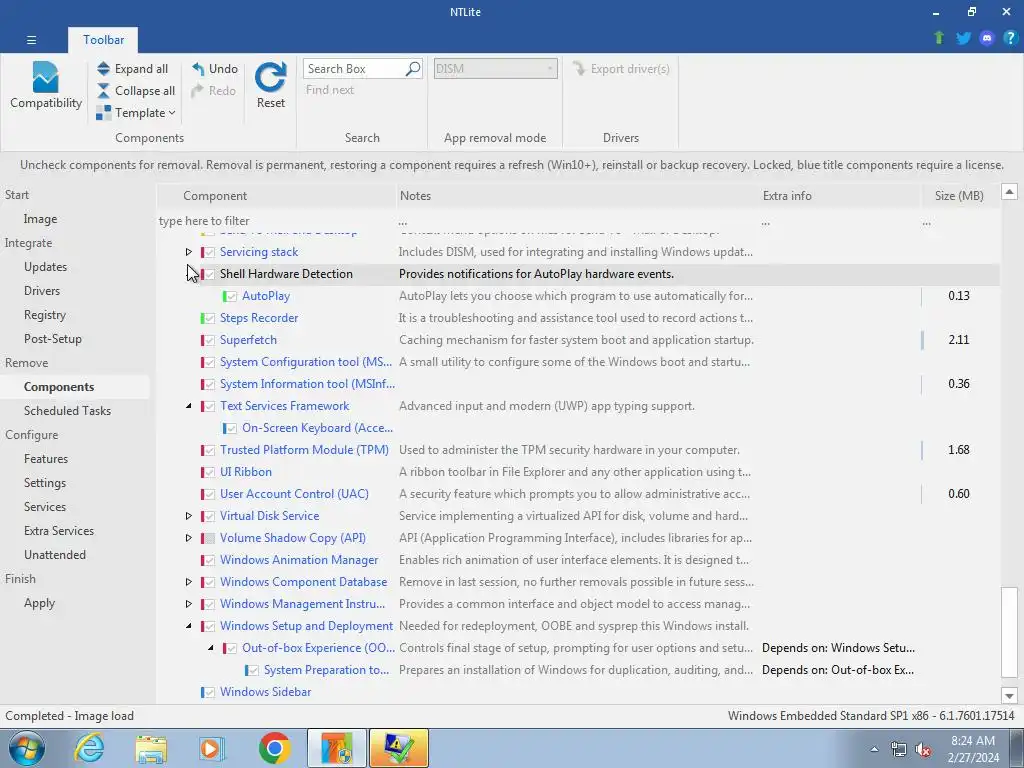
Task: Expand the Volume Shadow Copy node
Action: click(x=189, y=537)
